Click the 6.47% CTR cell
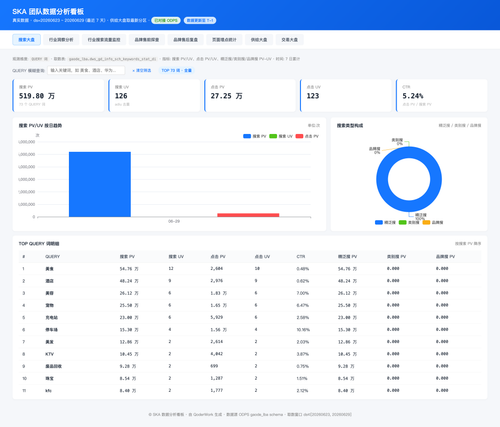The height and width of the screenshot is (427, 500). [x=303, y=305]
